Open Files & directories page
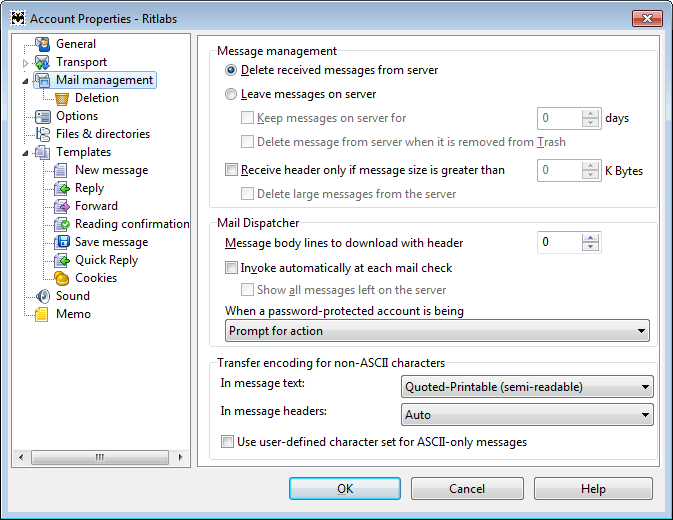Image resolution: width=673 pixels, height=520 pixels. click(x=103, y=134)
